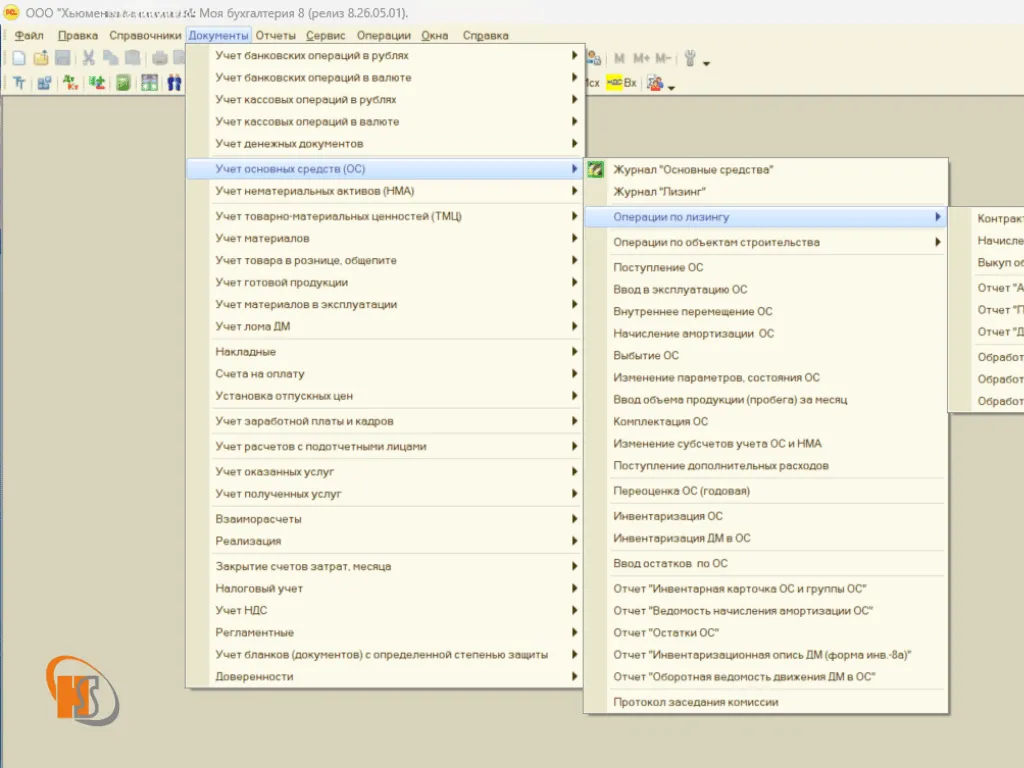Image resolution: width=1024 pixels, height=768 pixels.
Task: Open the Файл menu
Action: pyautogui.click(x=29, y=35)
